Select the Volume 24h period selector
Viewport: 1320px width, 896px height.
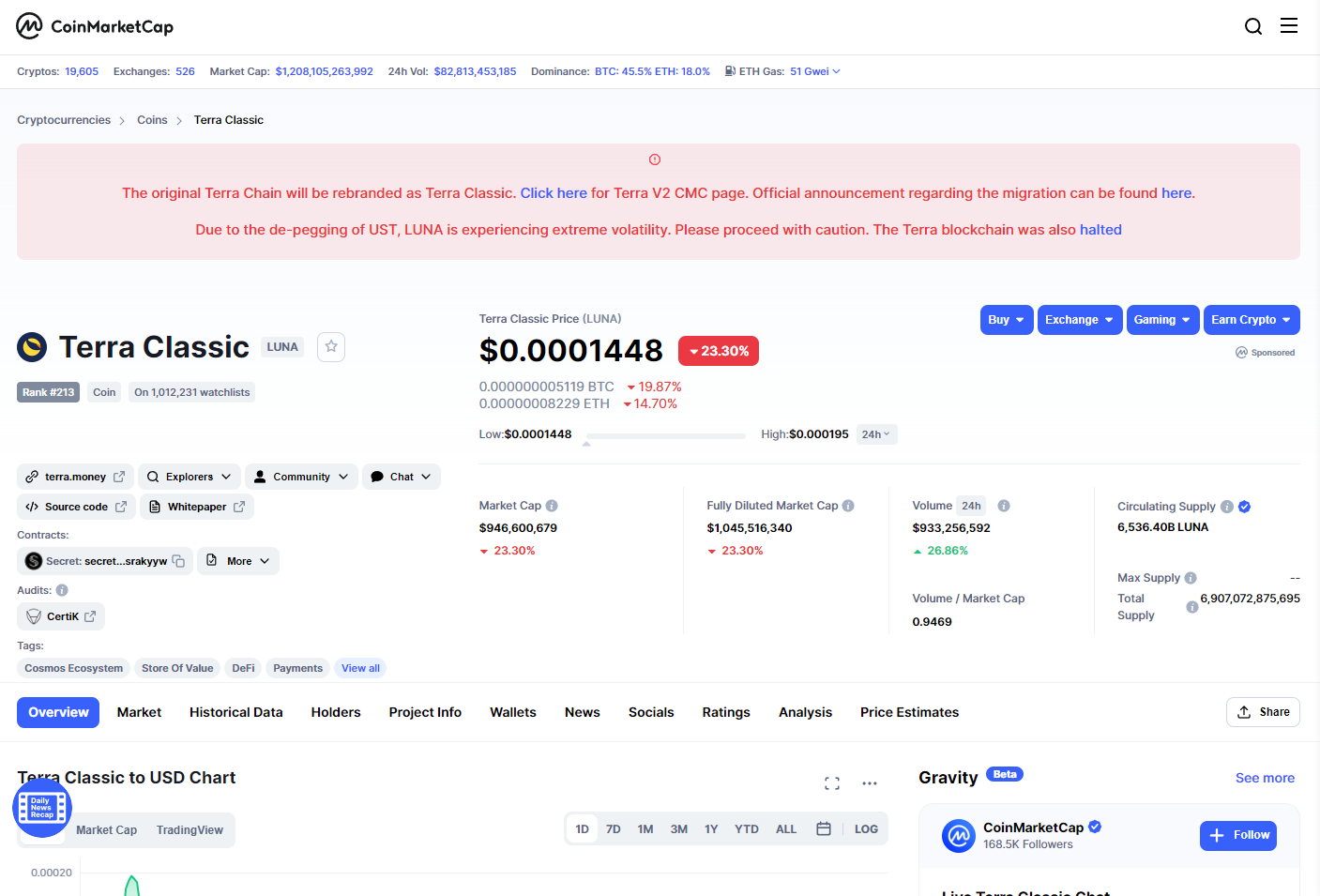click(x=972, y=506)
